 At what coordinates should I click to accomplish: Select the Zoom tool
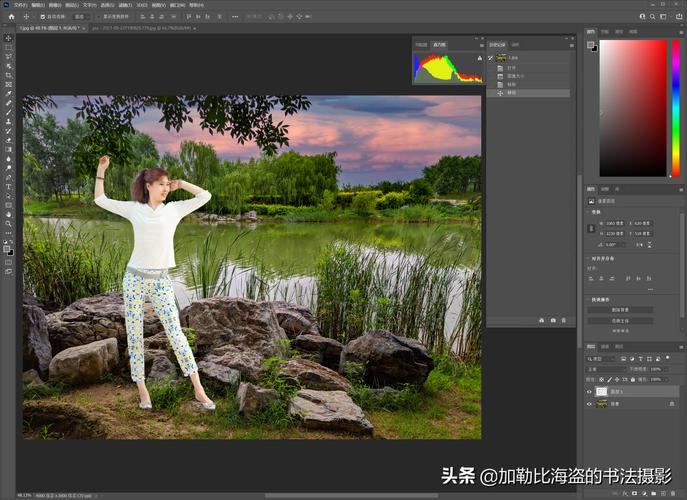(8, 223)
